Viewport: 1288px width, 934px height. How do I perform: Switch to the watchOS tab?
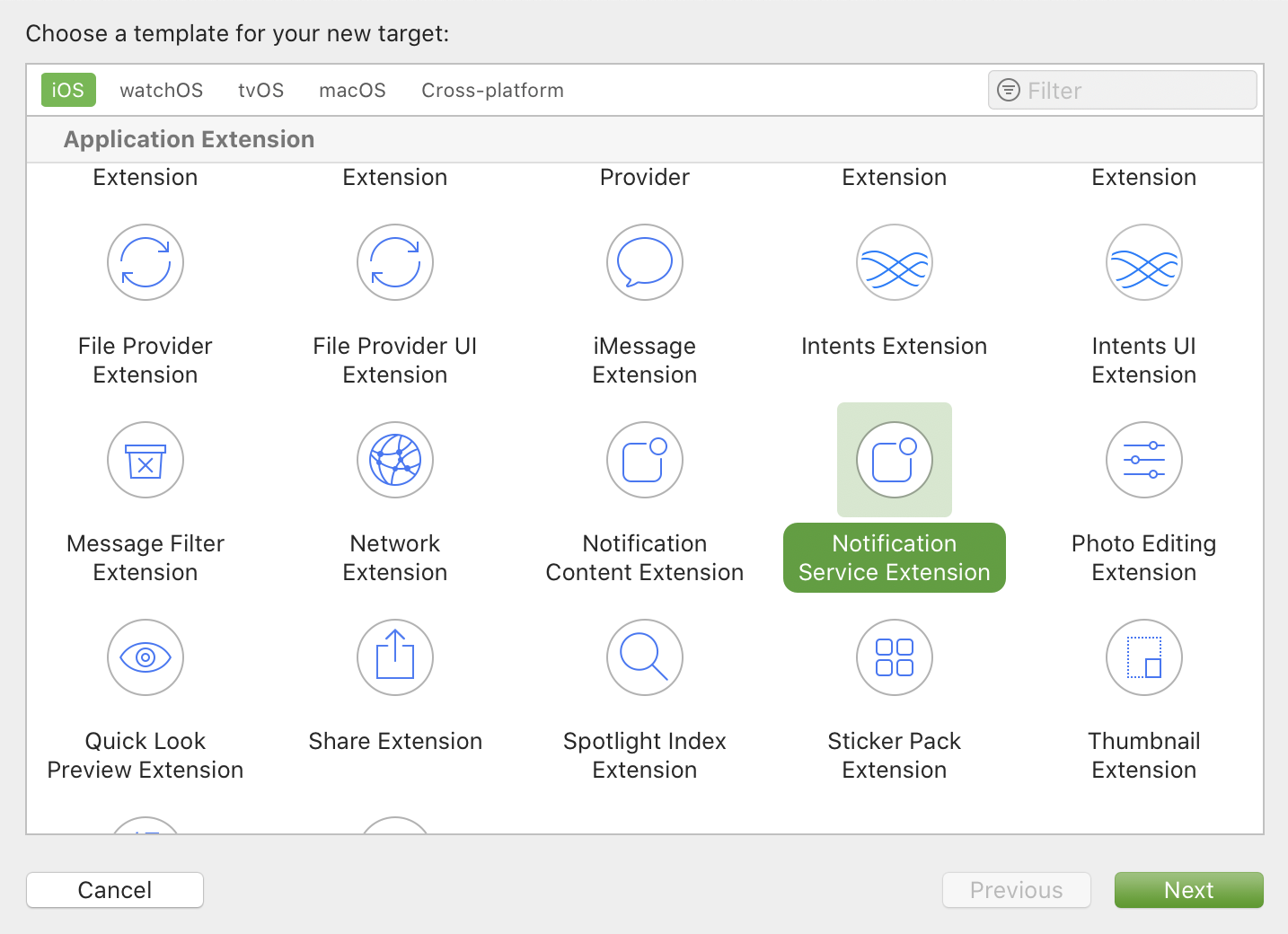[162, 90]
